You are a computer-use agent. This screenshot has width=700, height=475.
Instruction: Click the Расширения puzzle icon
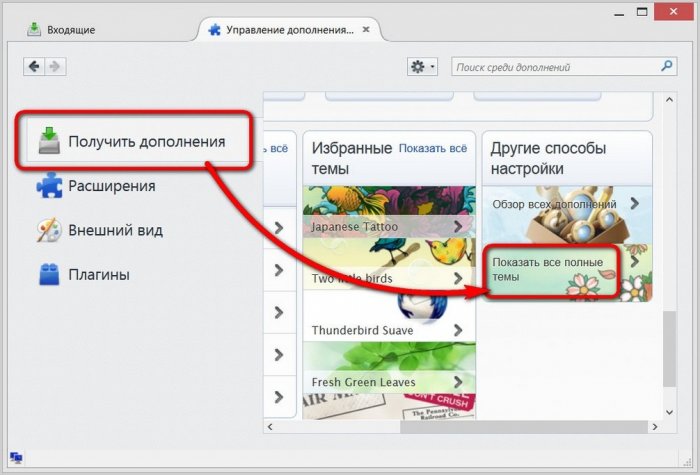click(50, 186)
